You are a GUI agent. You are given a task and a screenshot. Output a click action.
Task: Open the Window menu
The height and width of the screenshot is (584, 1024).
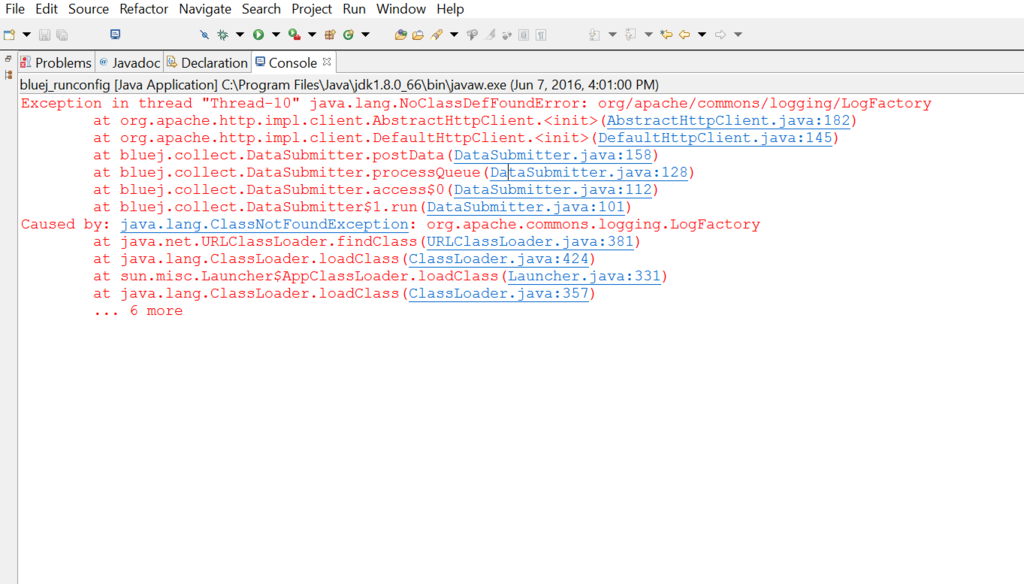click(401, 9)
